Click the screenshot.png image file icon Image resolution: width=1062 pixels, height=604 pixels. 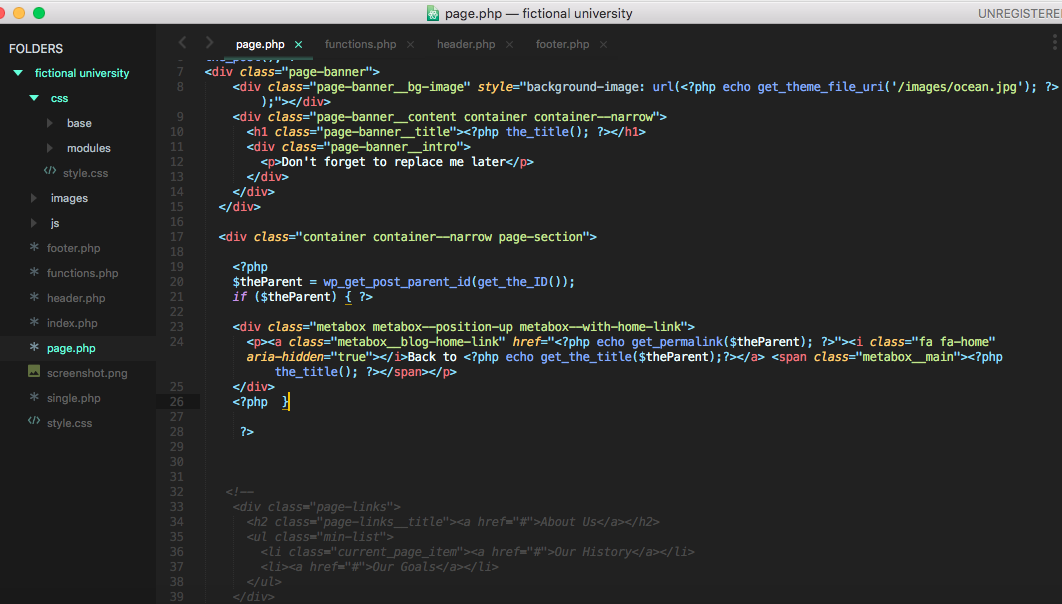(34, 371)
